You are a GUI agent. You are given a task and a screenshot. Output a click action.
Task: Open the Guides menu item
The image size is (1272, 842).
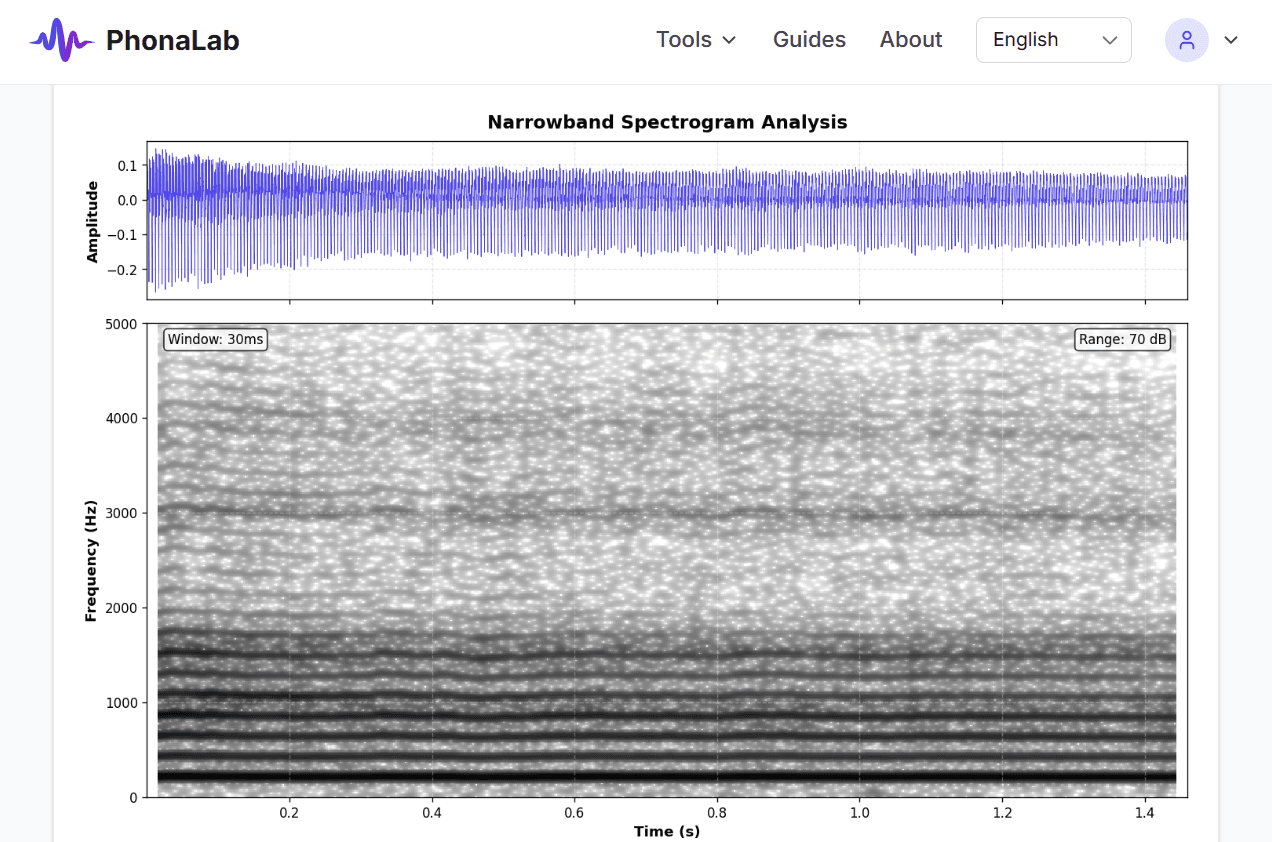pyautogui.click(x=809, y=40)
